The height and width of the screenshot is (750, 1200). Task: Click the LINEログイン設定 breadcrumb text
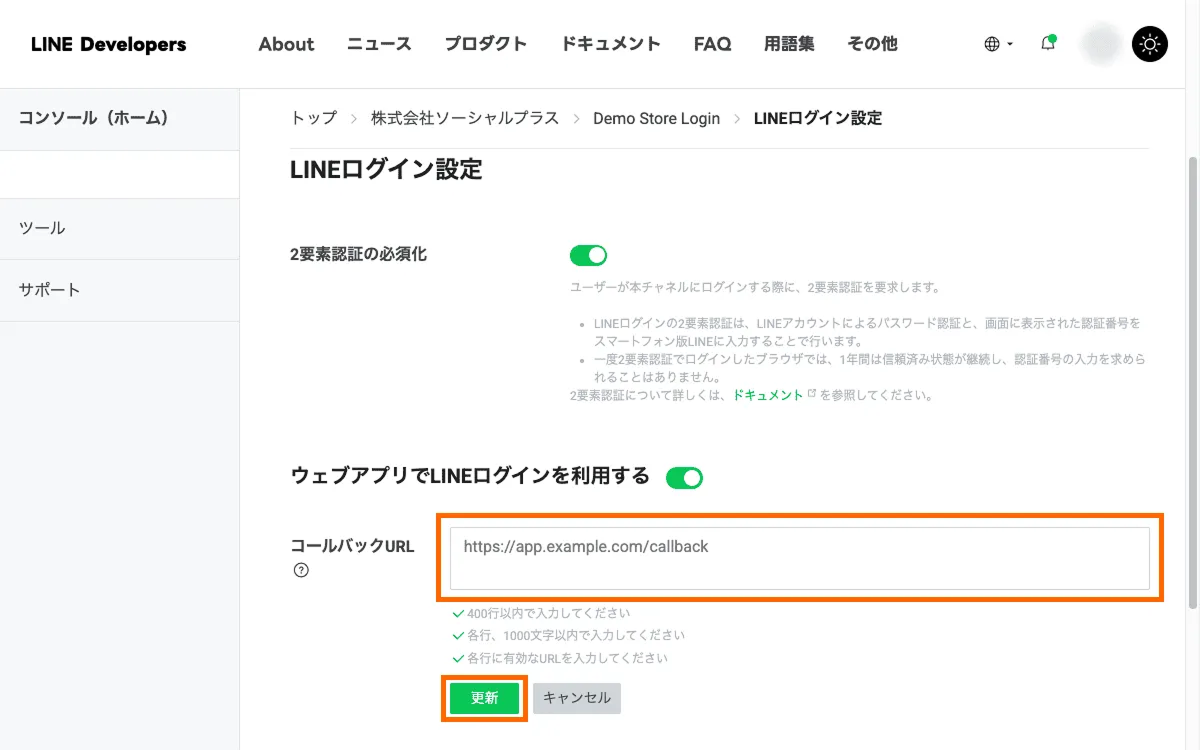click(818, 118)
